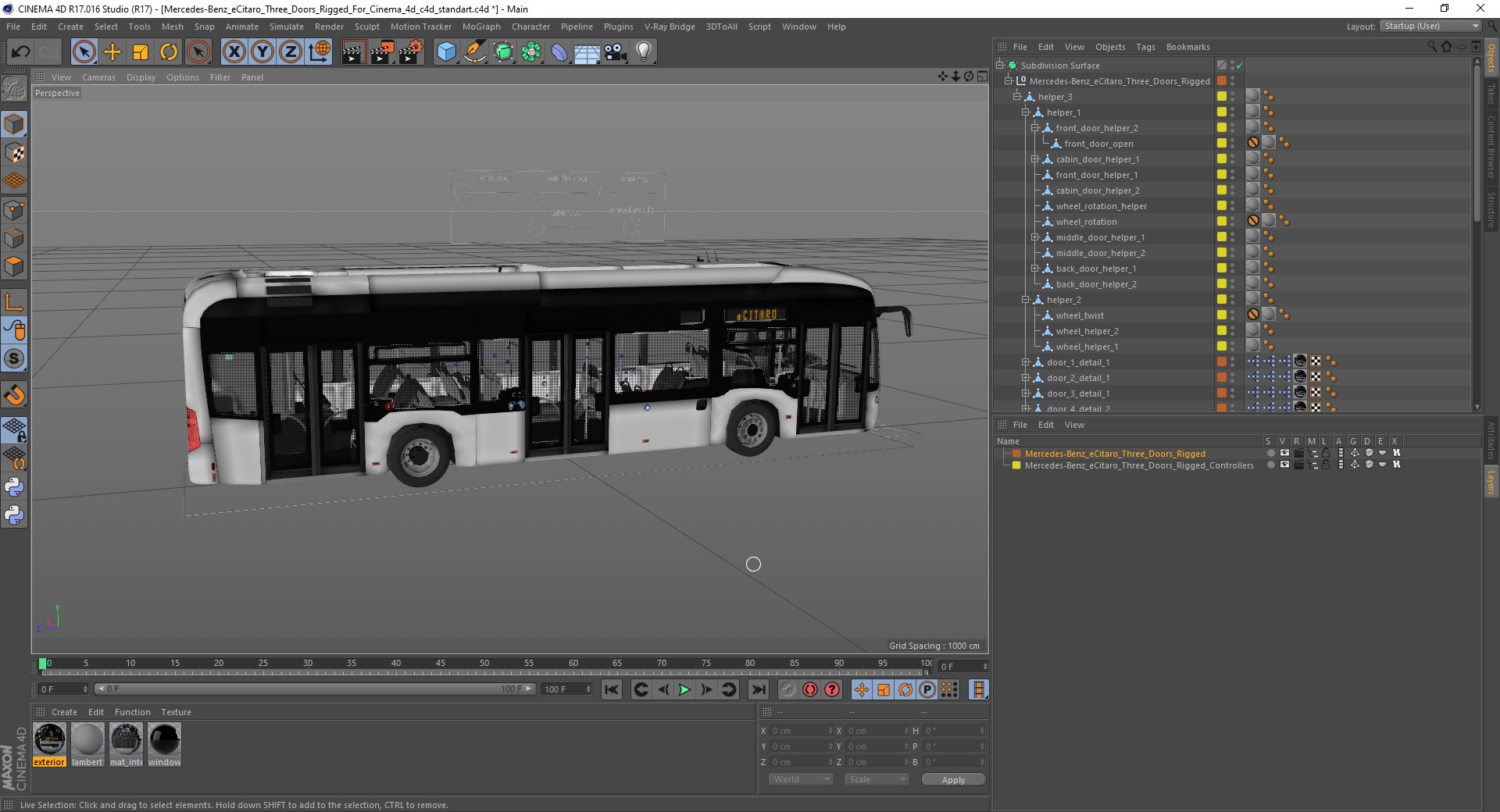The width and height of the screenshot is (1500, 812).
Task: Collapse helper_1 tree node
Action: [1026, 112]
